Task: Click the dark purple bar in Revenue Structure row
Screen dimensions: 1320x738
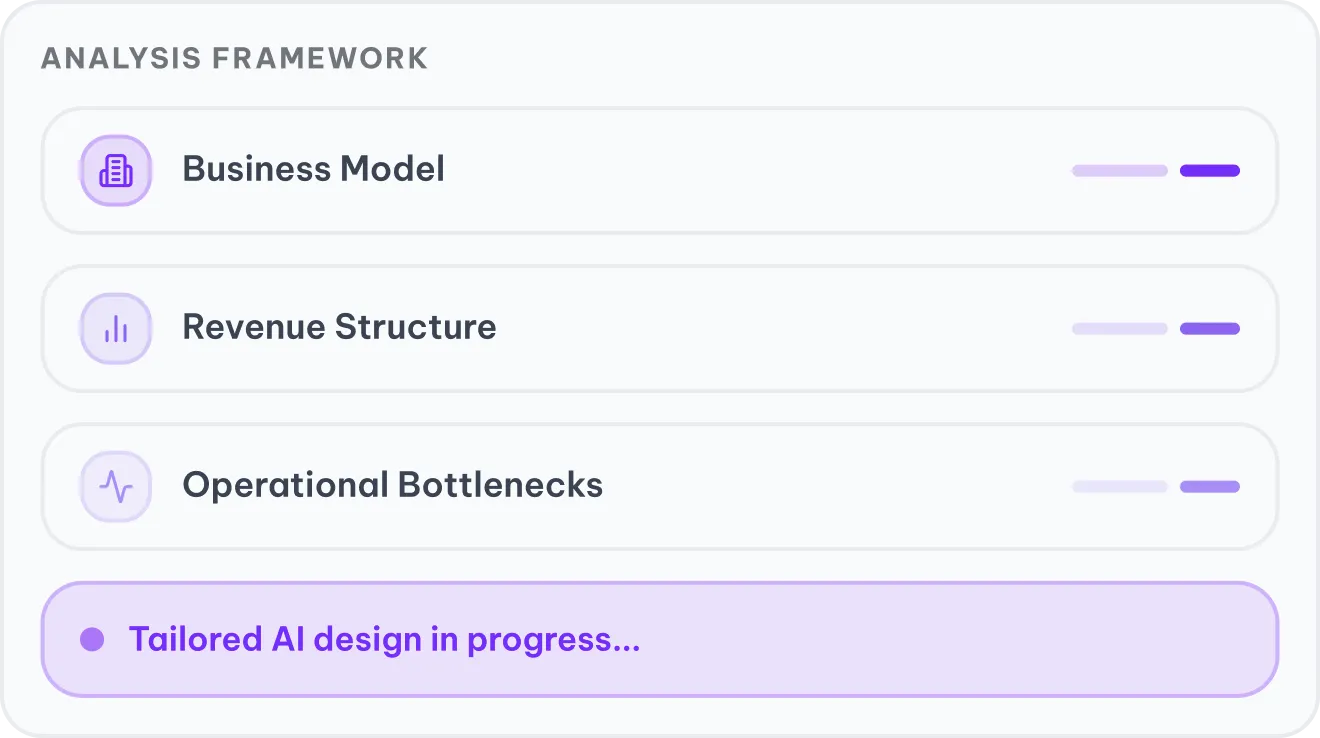Action: 1209,329
